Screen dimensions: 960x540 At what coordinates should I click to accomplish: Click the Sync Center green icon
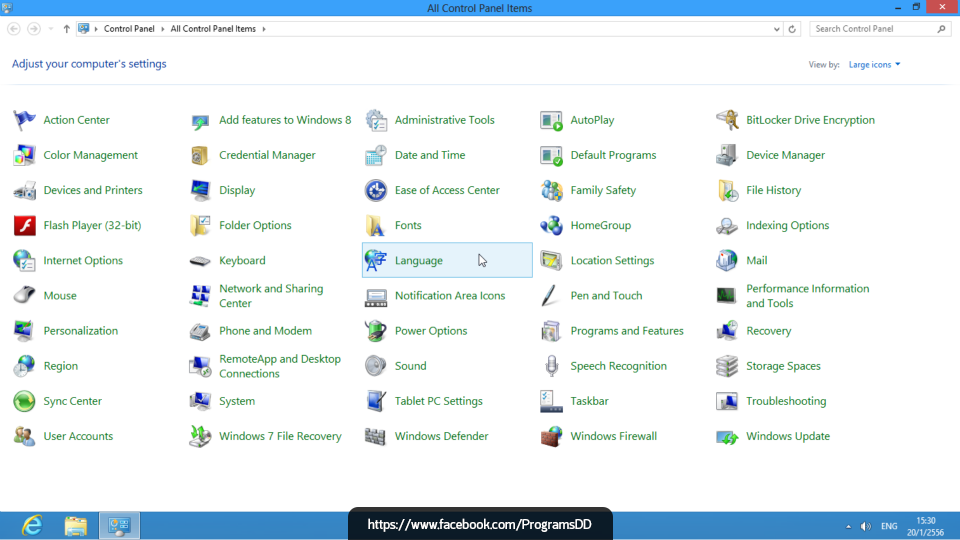click(25, 402)
